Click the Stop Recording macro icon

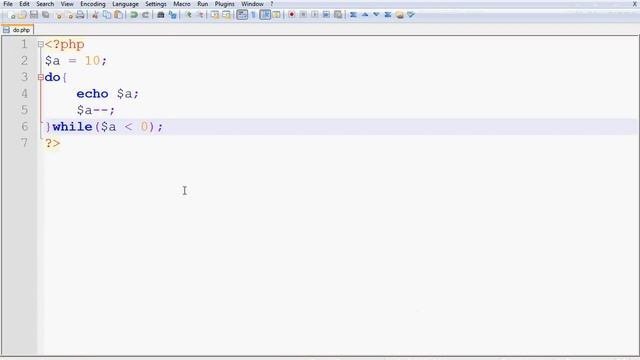tap(303, 15)
